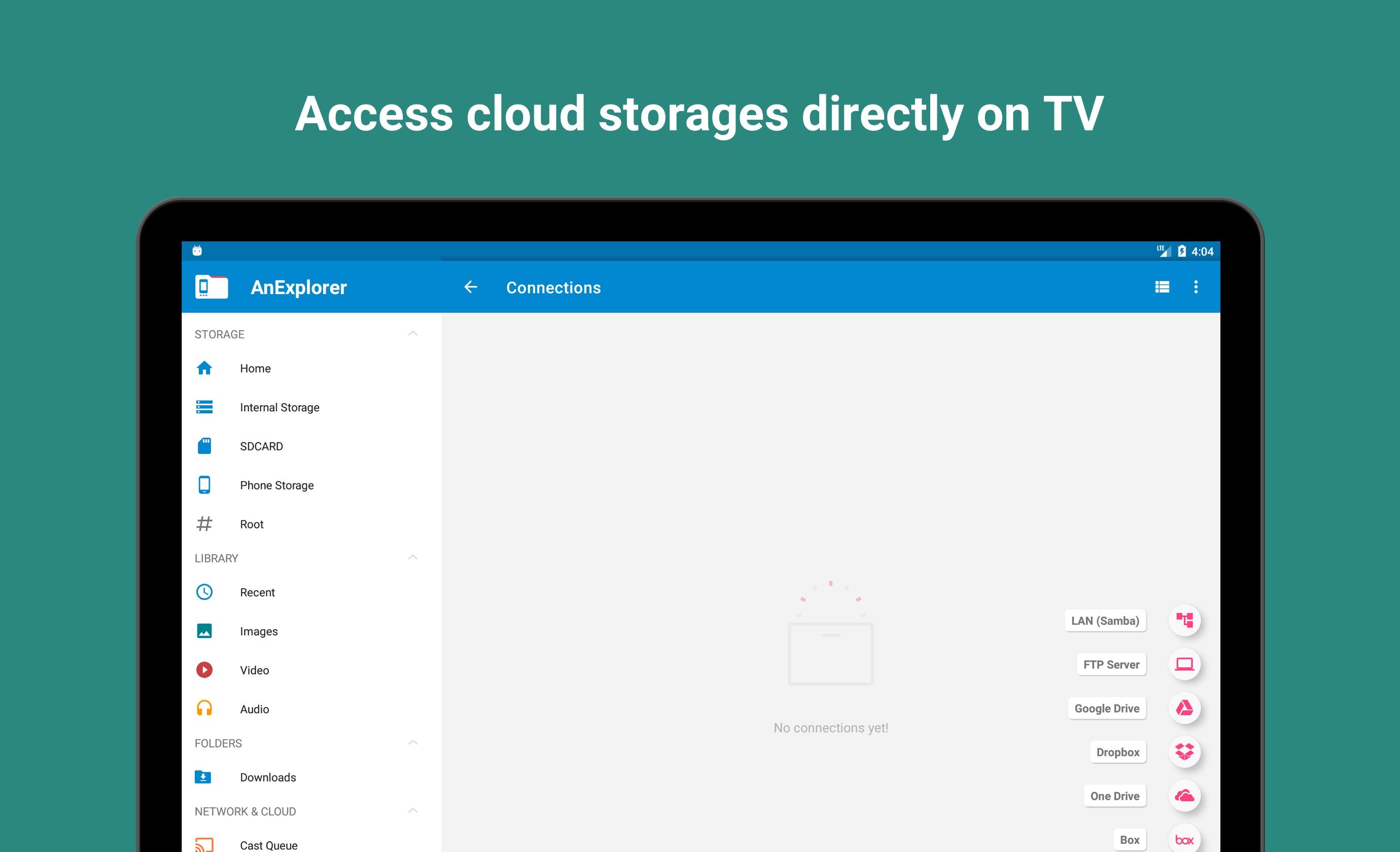Tap the LTE signal indicator
This screenshot has width=1400, height=852.
1164,251
